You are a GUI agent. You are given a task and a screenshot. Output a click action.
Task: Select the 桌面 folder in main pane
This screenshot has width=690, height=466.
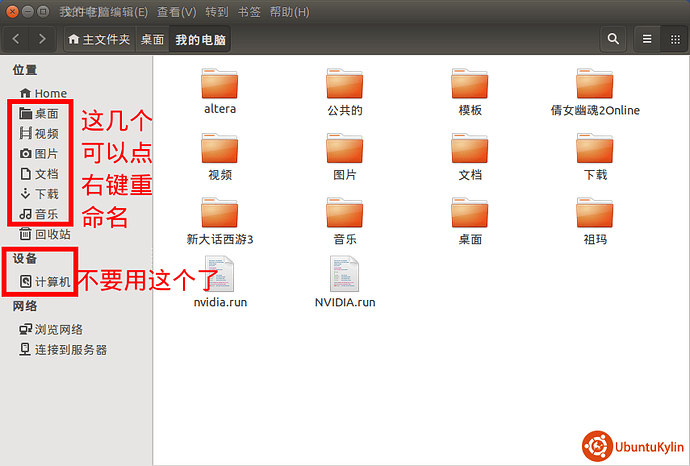point(470,221)
